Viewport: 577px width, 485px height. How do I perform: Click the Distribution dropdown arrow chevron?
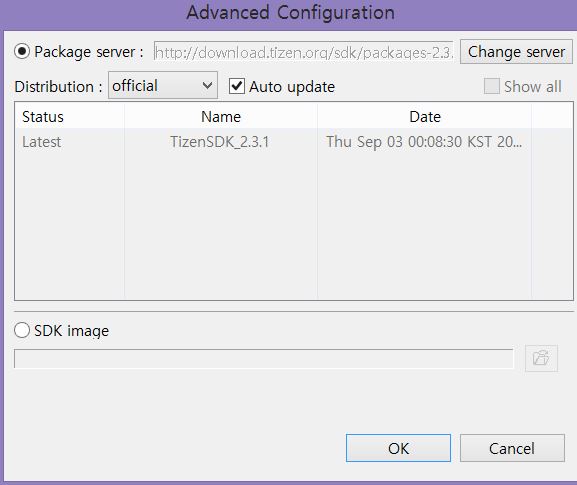208,85
